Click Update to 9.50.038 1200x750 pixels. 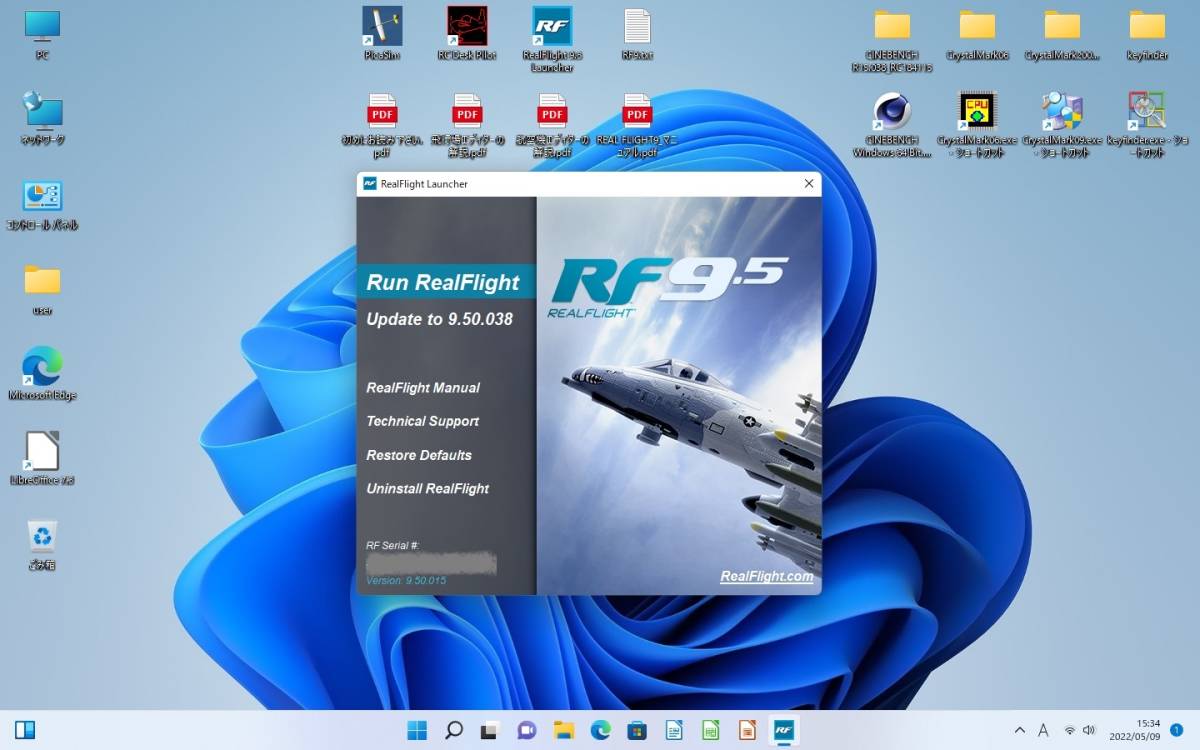[440, 320]
